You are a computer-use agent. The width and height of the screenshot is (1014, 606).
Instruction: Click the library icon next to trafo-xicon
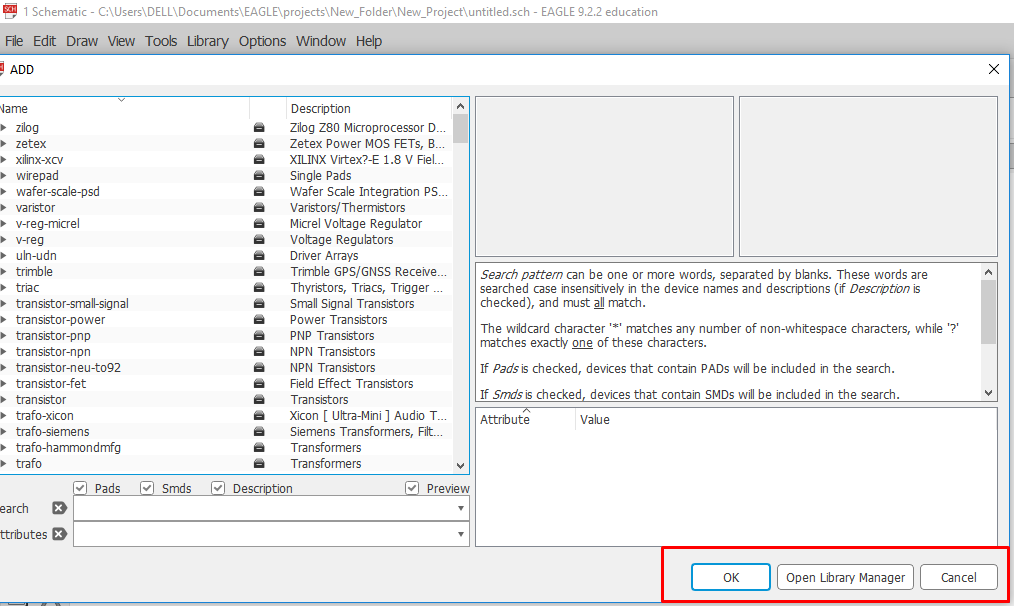(259, 416)
